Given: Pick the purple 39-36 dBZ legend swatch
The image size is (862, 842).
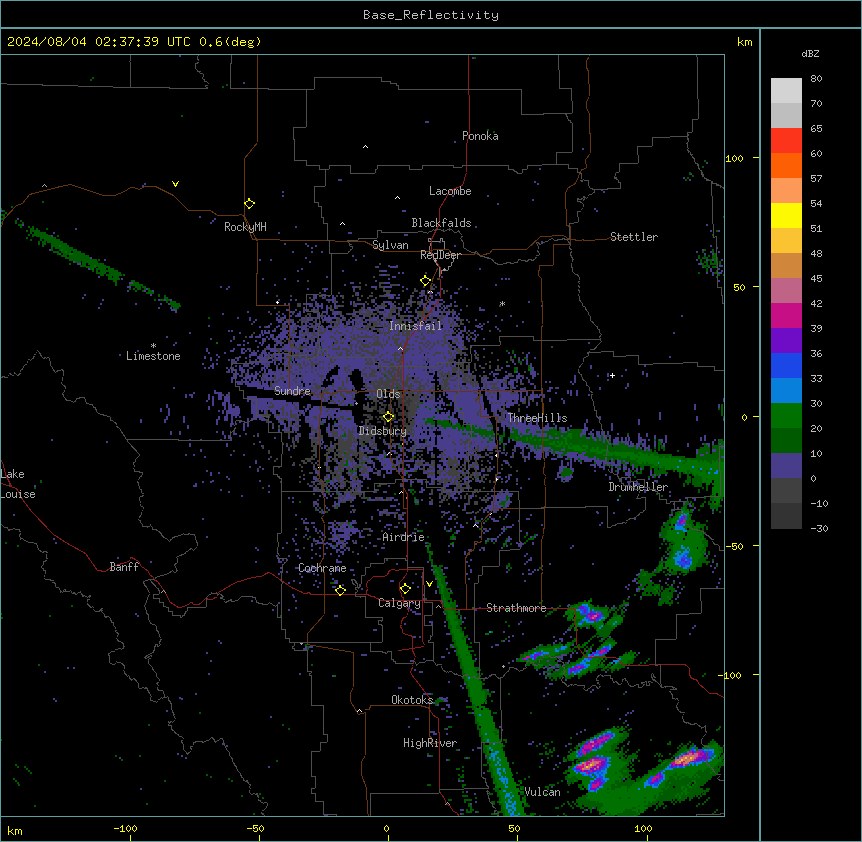Looking at the screenshot, I should [786, 341].
